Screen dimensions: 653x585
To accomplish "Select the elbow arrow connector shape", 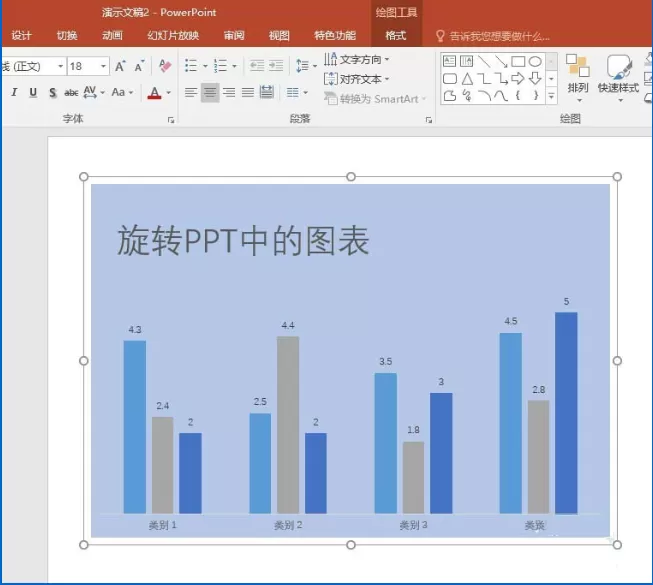I will tap(501, 78).
